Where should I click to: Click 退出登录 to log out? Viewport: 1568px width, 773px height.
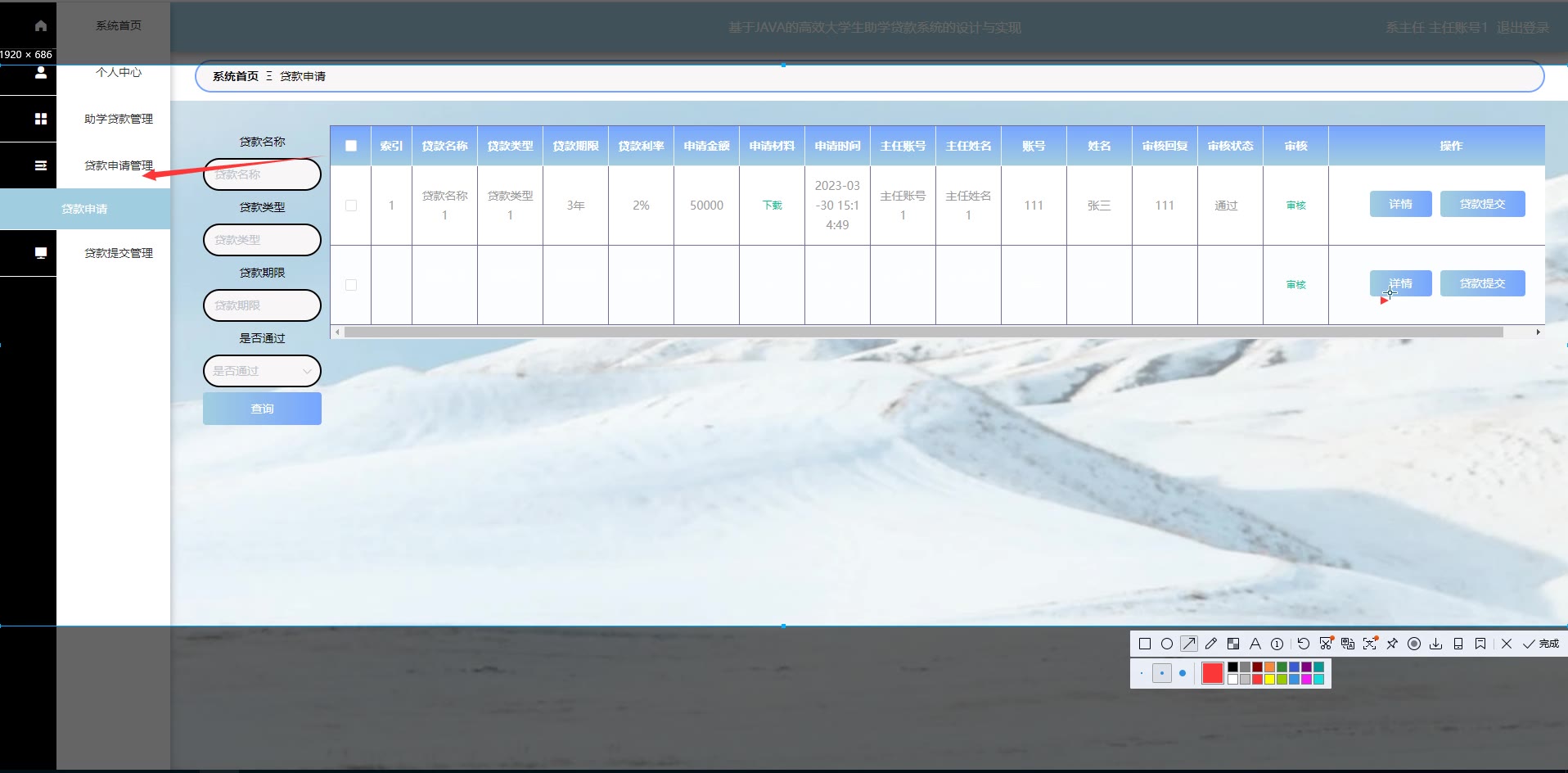pyautogui.click(x=1523, y=28)
